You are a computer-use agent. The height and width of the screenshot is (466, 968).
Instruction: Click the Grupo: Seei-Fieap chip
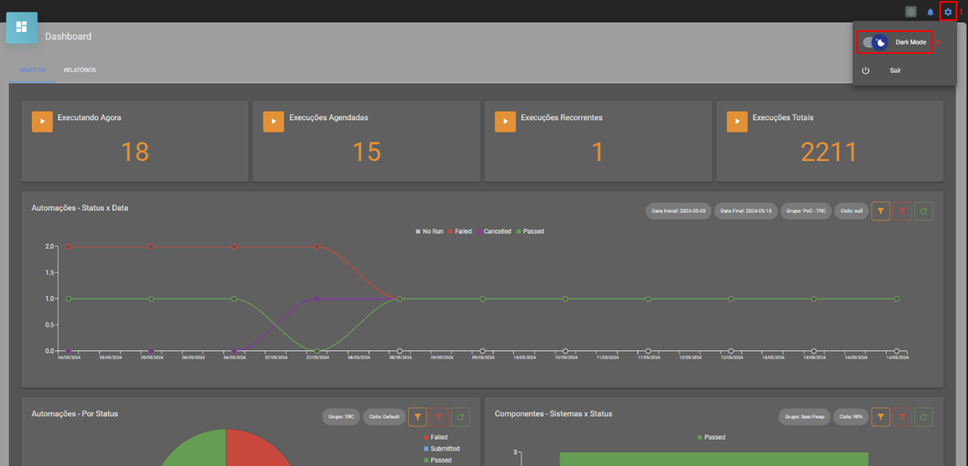tap(804, 417)
